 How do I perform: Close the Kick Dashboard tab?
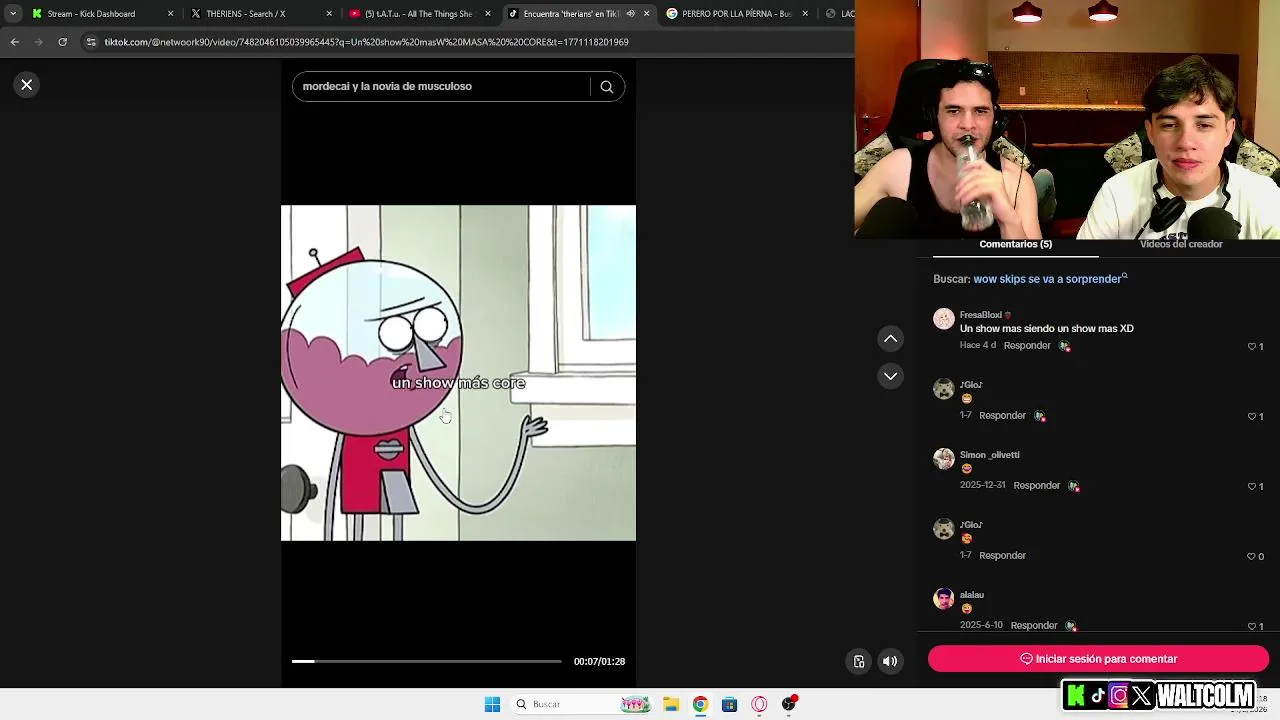(170, 14)
